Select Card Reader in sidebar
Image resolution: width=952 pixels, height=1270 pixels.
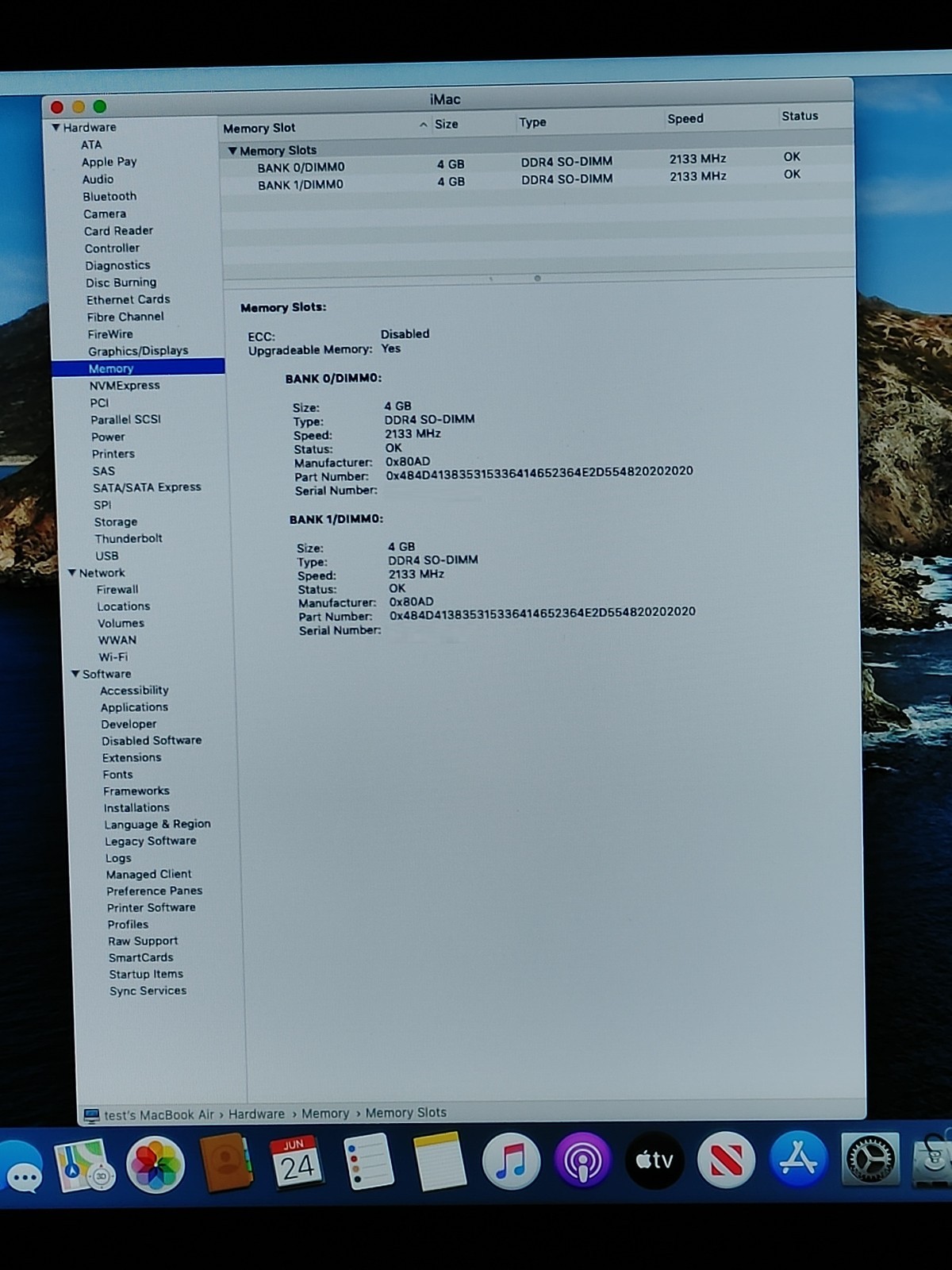click(118, 231)
